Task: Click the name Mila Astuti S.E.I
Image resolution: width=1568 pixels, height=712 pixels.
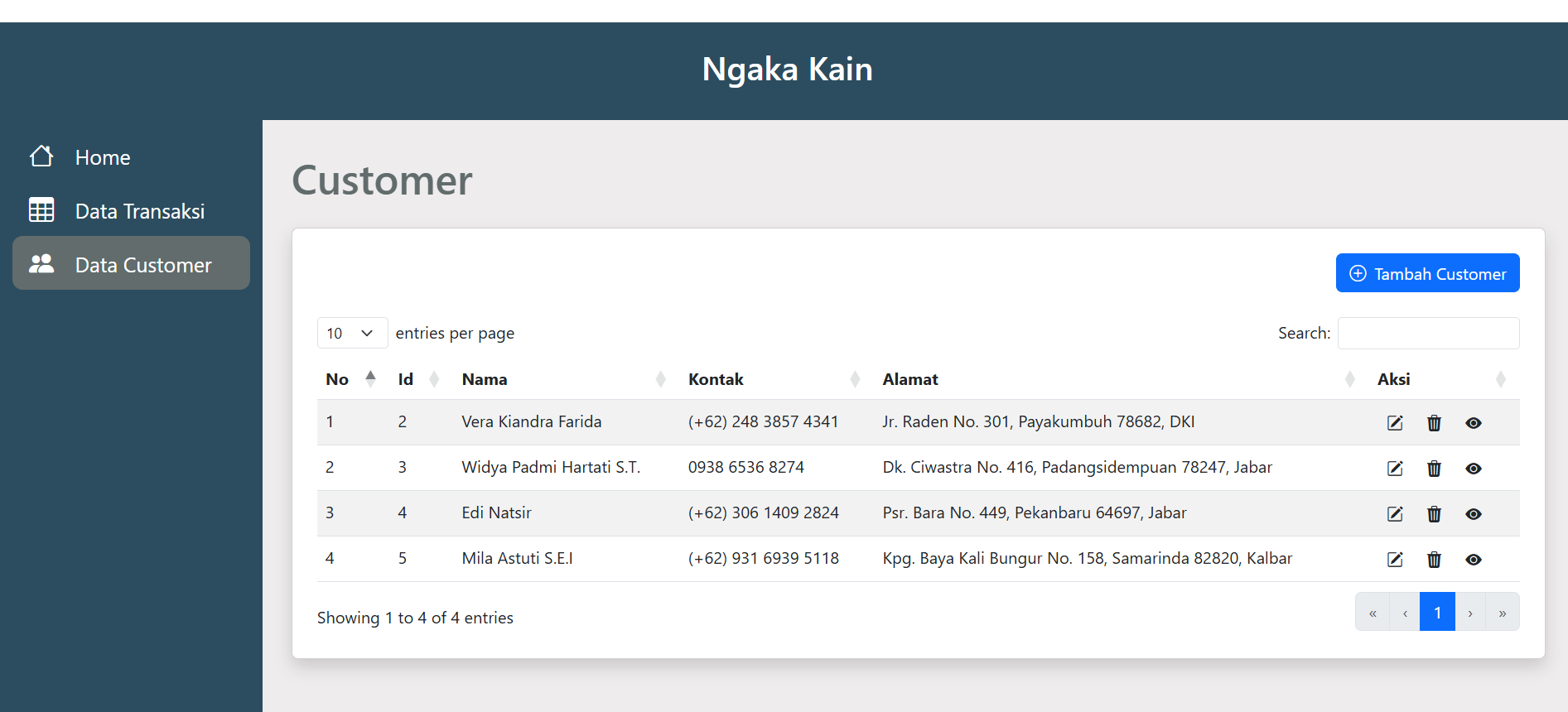Action: (x=517, y=559)
